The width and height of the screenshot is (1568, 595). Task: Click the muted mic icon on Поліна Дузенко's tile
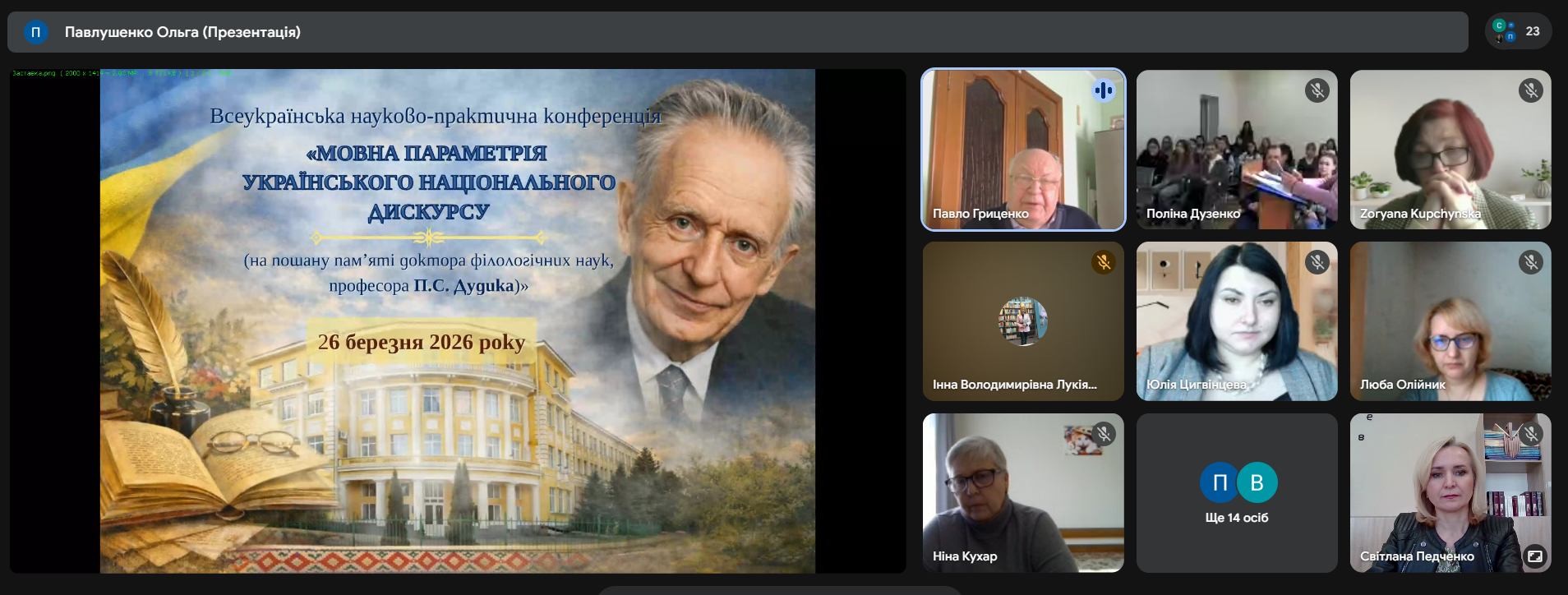(1317, 90)
